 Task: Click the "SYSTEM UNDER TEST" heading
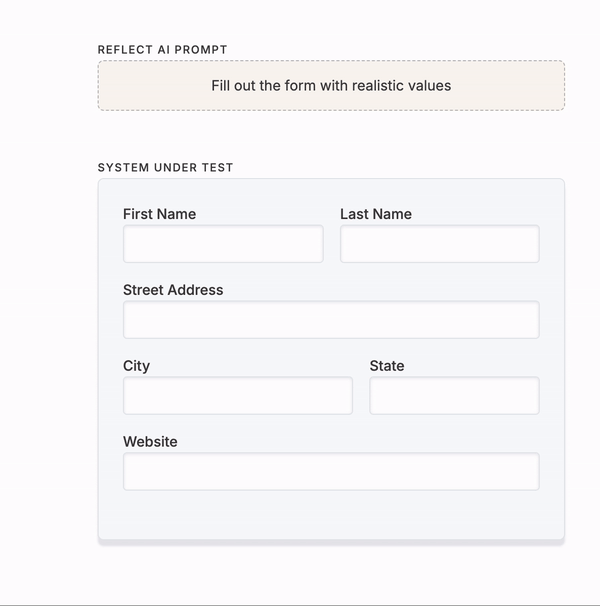click(x=165, y=168)
